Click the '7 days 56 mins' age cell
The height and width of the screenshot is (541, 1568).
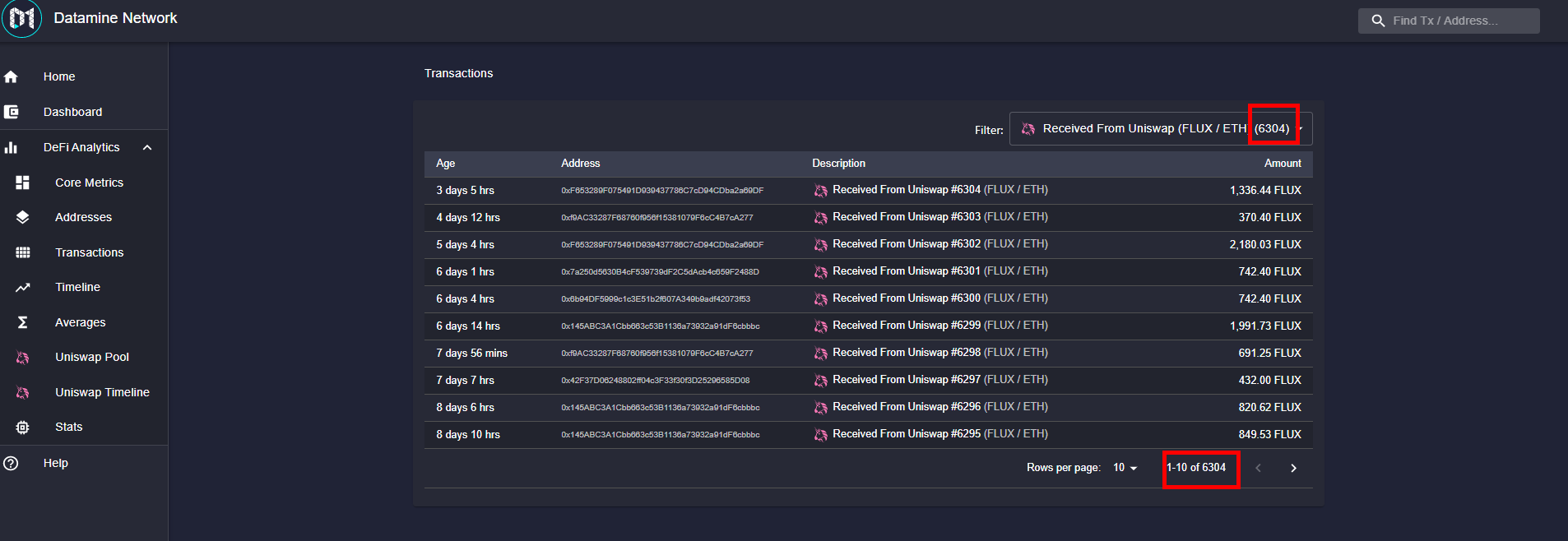click(x=471, y=353)
